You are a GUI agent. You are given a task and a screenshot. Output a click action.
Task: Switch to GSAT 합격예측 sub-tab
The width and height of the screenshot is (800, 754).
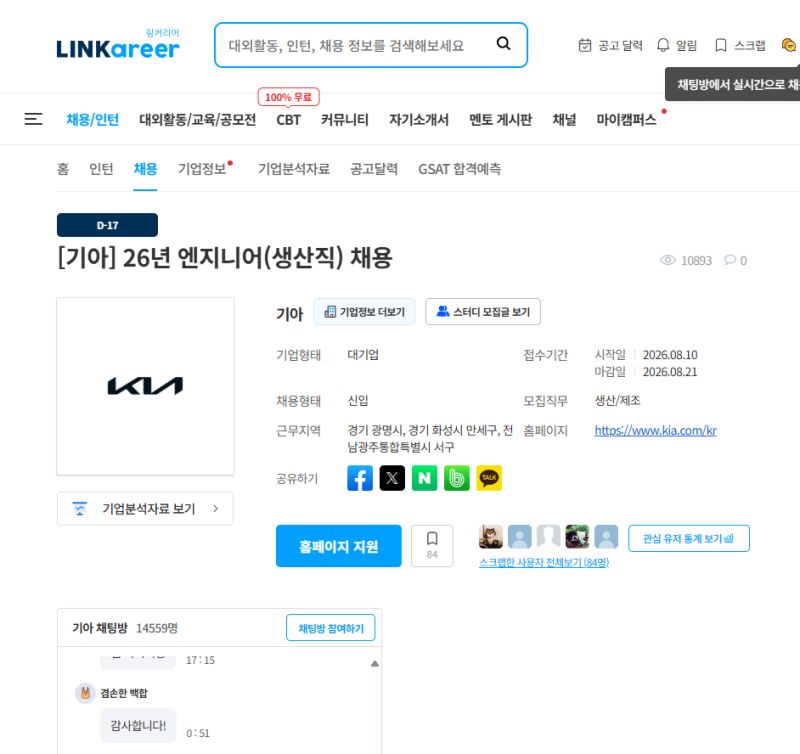[460, 169]
